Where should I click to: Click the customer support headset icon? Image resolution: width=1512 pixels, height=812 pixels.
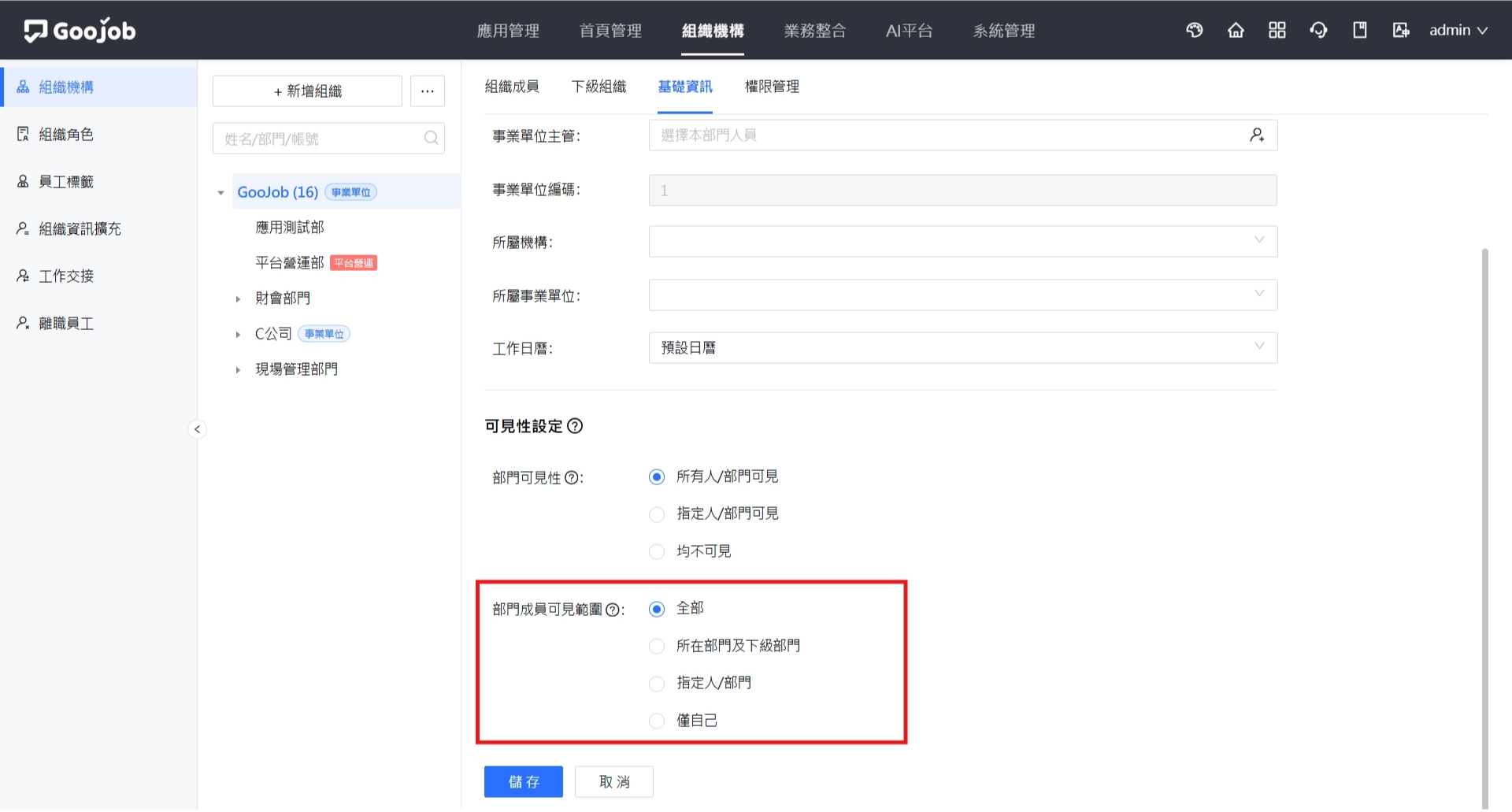coord(1318,30)
